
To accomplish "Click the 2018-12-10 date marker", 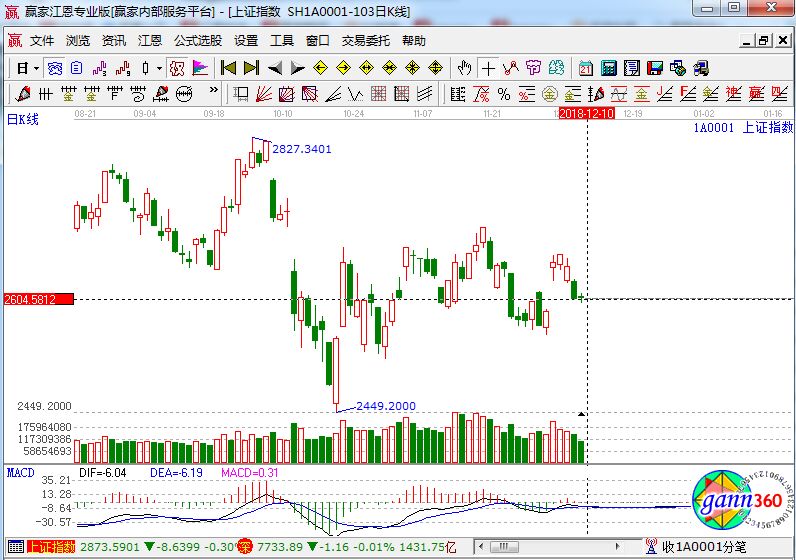I will (x=586, y=114).
